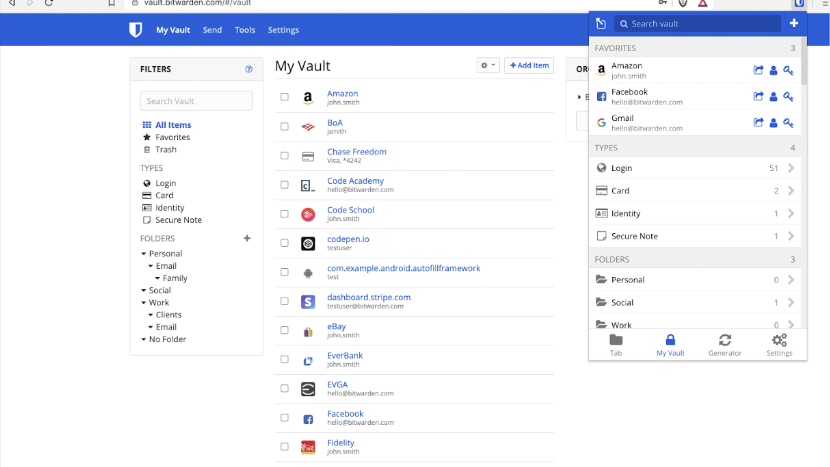830x467 pixels.
Task: Copy Gmail password using key icon
Action: click(x=788, y=123)
